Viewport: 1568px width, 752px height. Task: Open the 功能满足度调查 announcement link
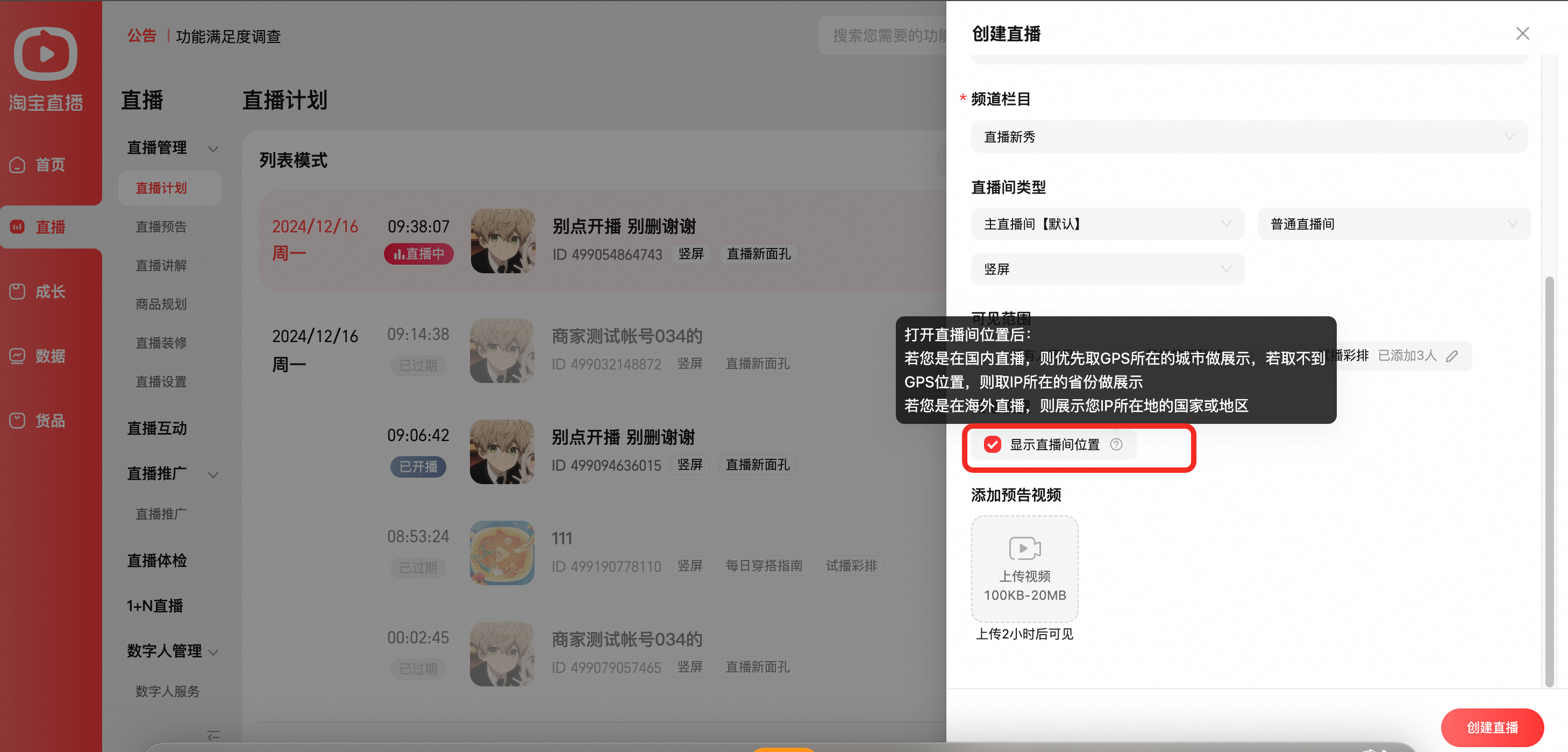[228, 37]
